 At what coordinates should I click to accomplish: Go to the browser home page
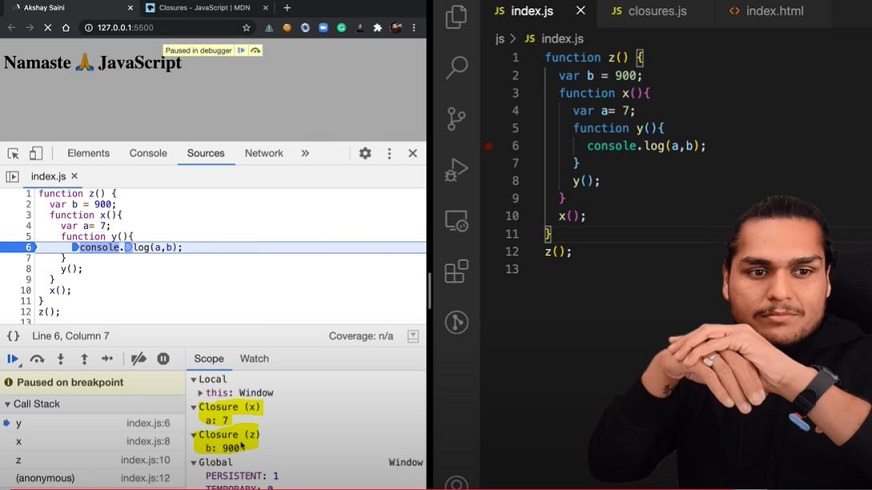[66, 28]
